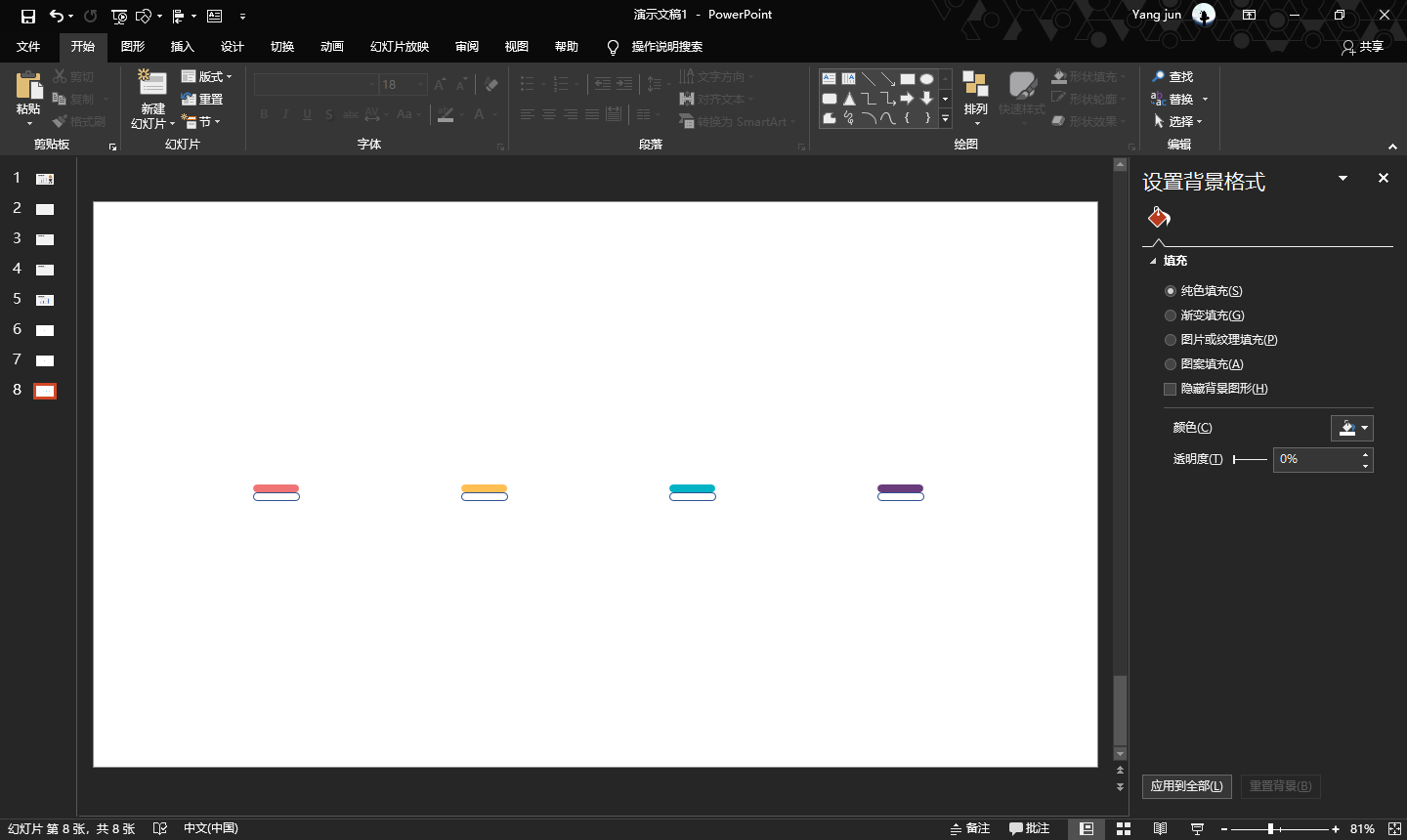Toggle 隐藏背景图形 checkbox
Screen dimensions: 1407x840
coord(1170,389)
